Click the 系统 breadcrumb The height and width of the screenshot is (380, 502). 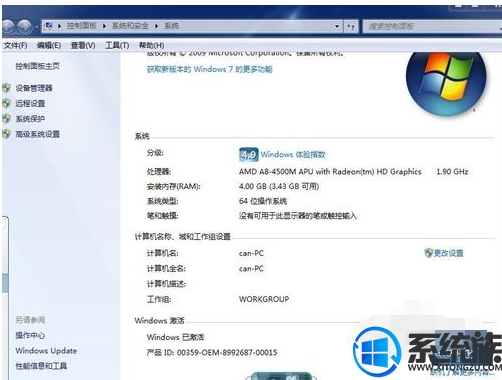tap(171, 26)
